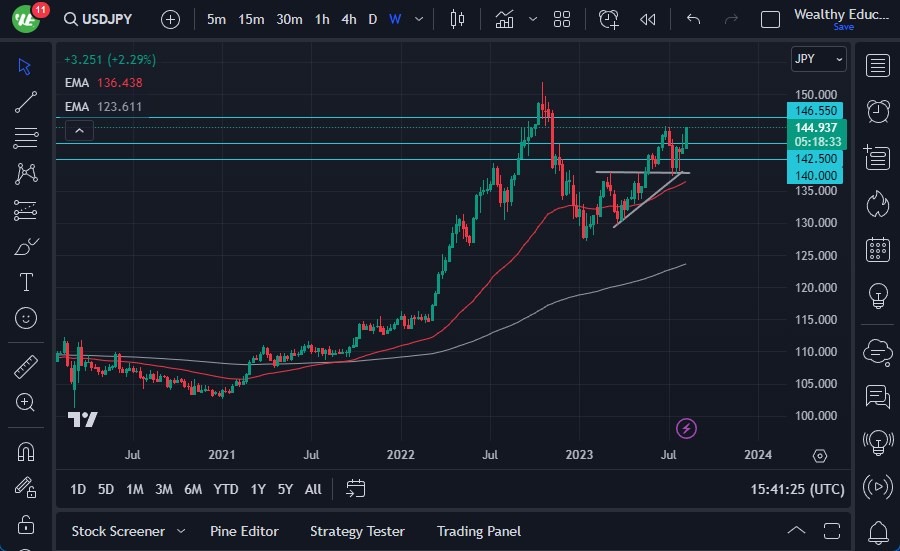Switch to the Strategy Tester tab
This screenshot has height=551, width=900.
tap(357, 531)
